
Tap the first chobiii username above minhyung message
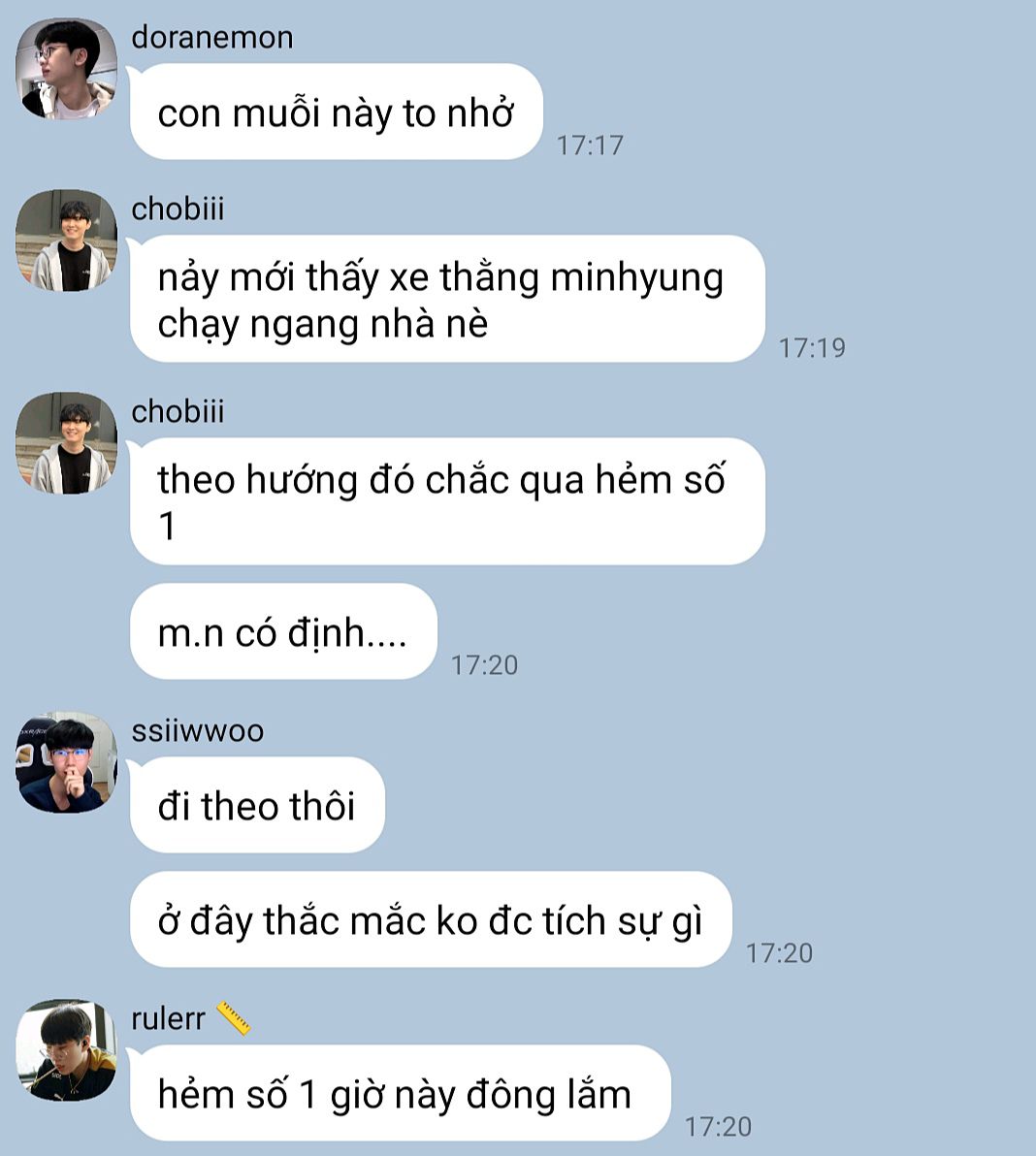178,209
